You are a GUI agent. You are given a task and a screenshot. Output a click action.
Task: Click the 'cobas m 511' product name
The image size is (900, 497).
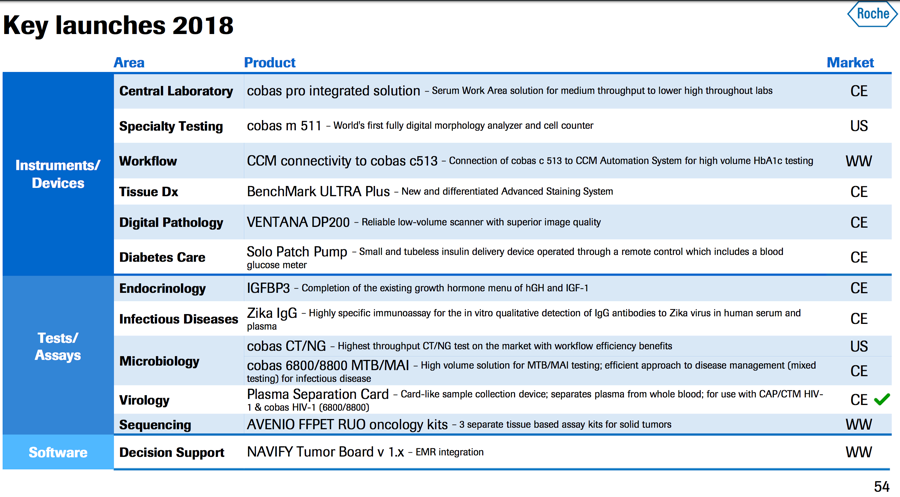284,126
